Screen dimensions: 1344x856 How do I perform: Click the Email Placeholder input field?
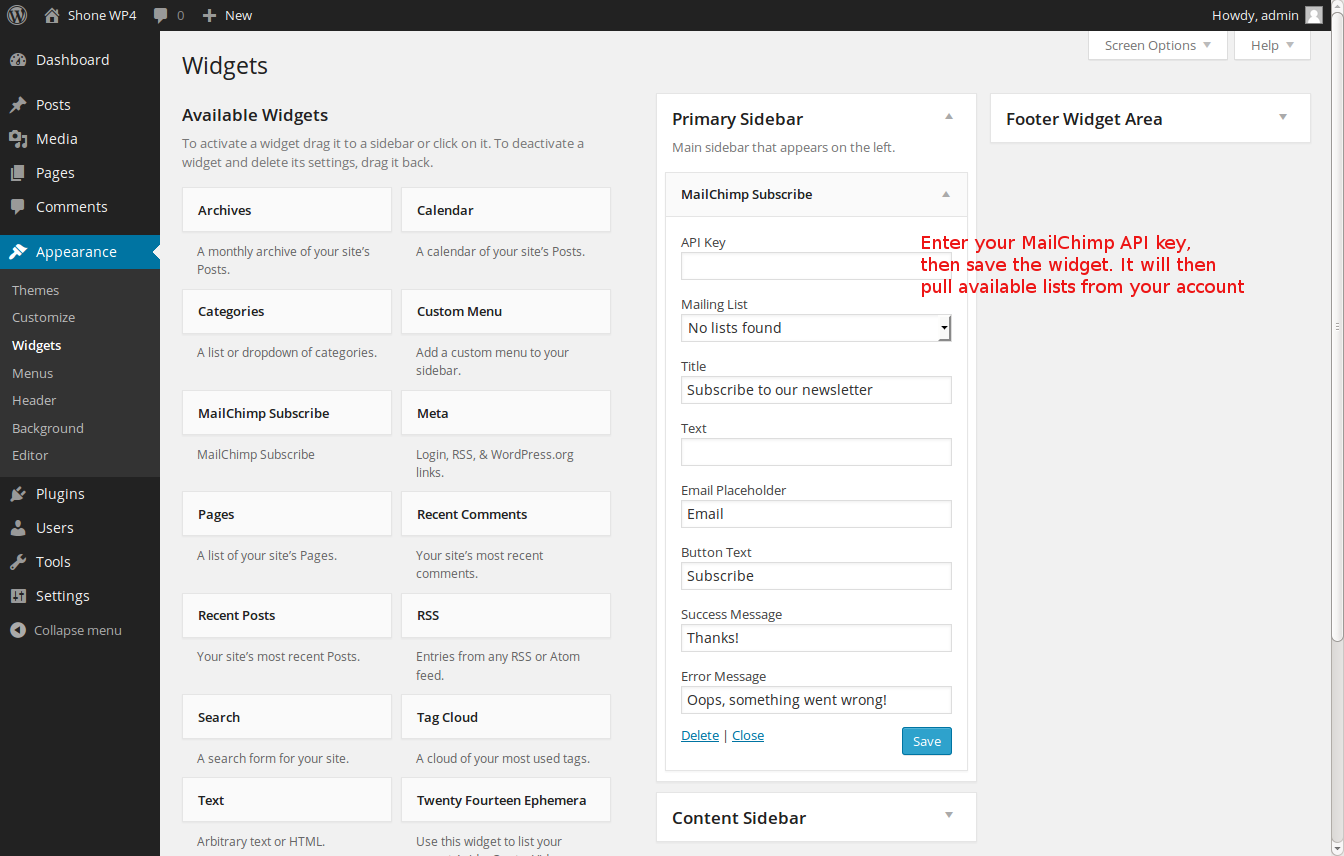click(816, 514)
